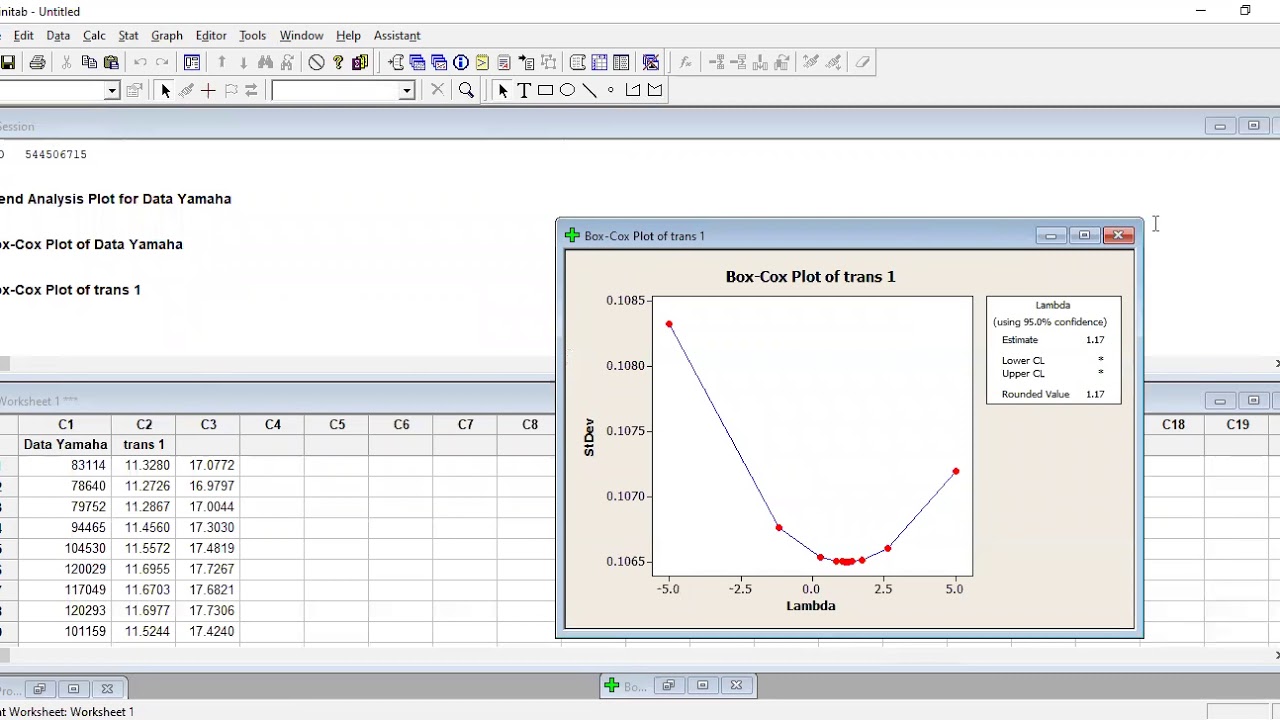Open the left toolbar dropdown arrow

tap(112, 90)
